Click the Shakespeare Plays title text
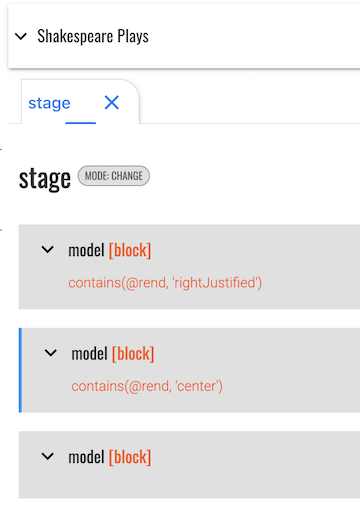This screenshot has height=516, width=360. [x=93, y=36]
